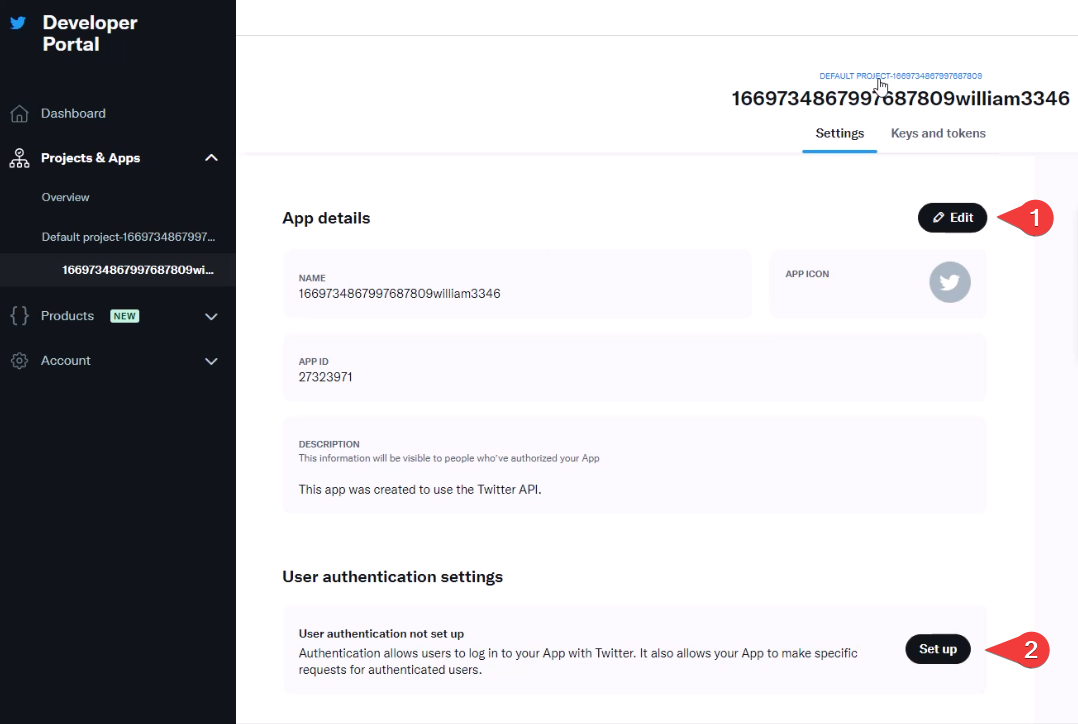Click Set up user authentication button
Viewport: 1078px width, 724px height.
click(x=938, y=649)
